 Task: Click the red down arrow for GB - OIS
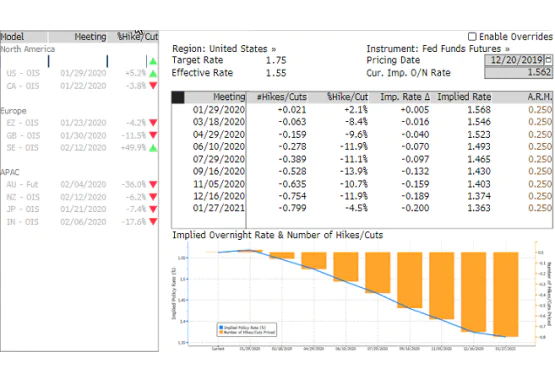click(153, 135)
